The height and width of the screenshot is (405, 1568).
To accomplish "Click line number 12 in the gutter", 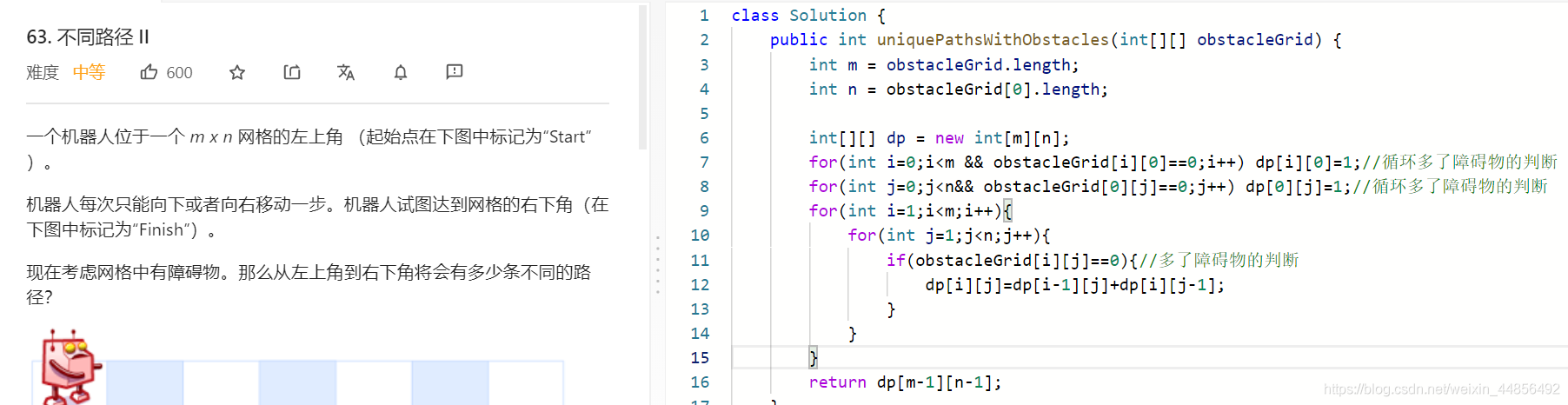I will pos(700,285).
